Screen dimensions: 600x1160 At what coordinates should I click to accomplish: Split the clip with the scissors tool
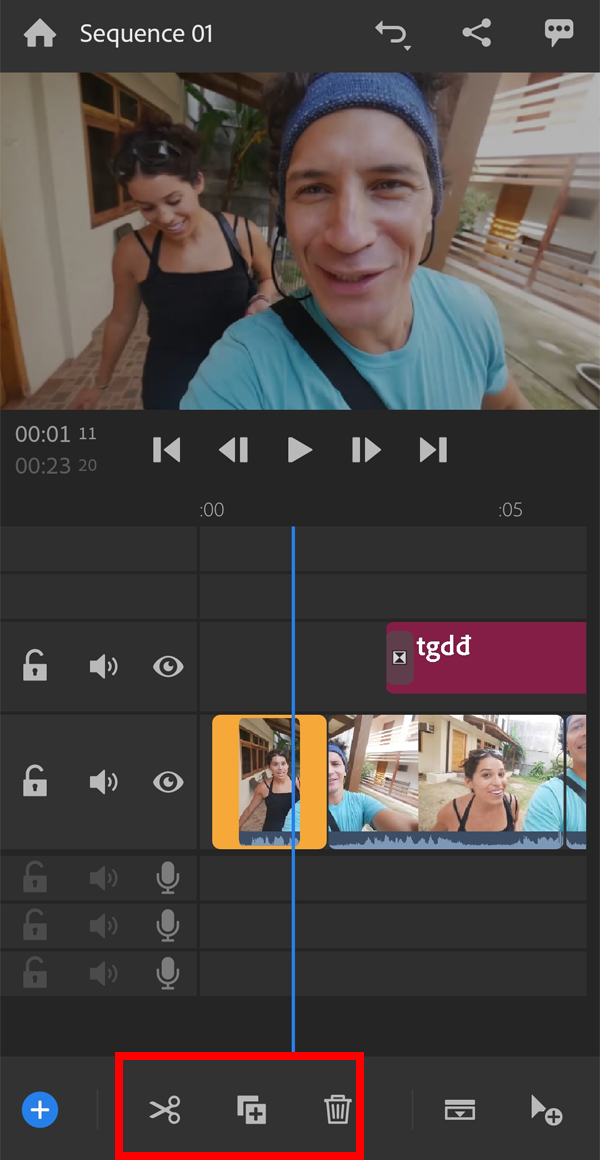[164, 1110]
